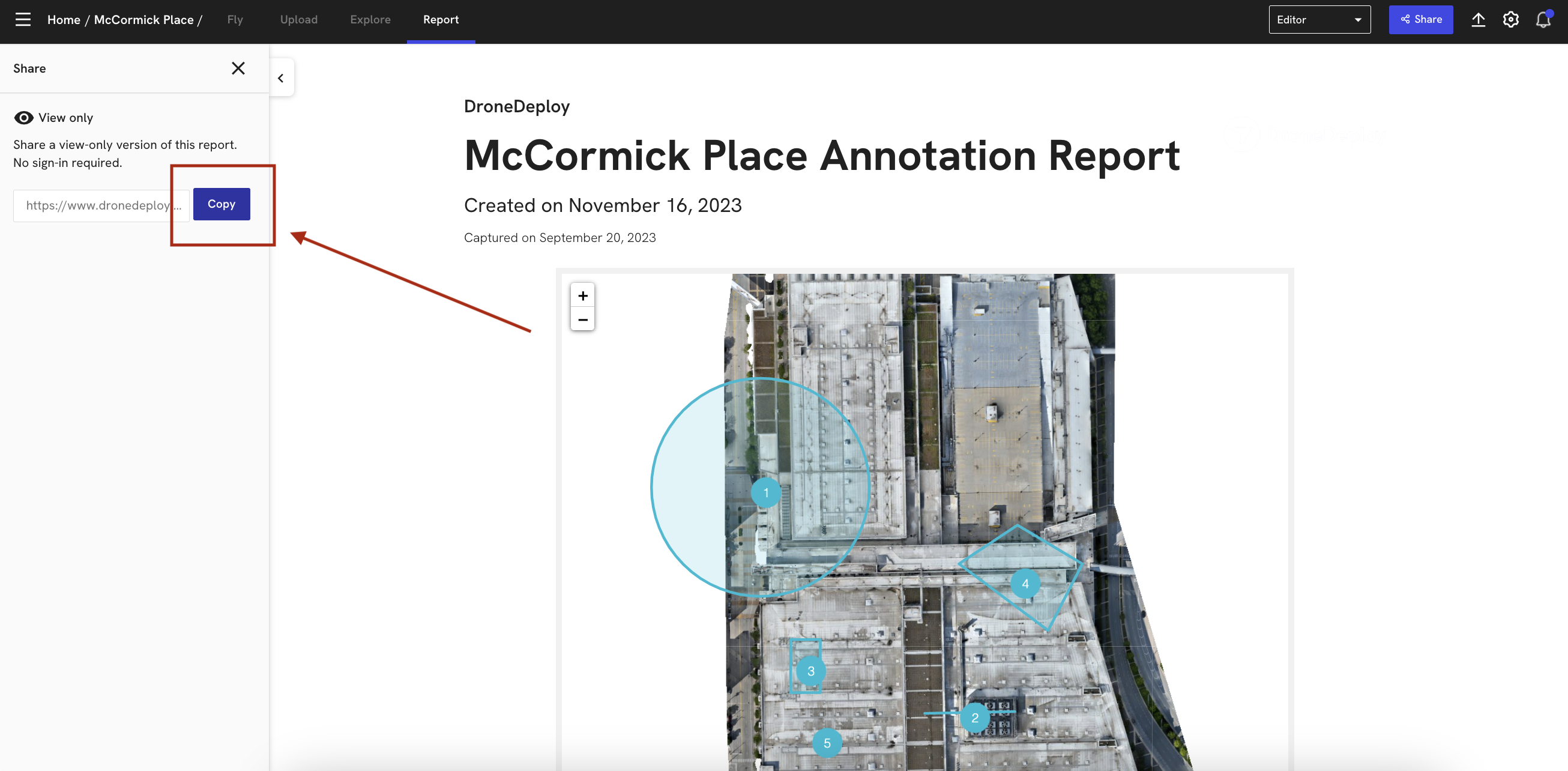
Task: Click the 'No sign-in required.' text
Action: click(x=68, y=163)
